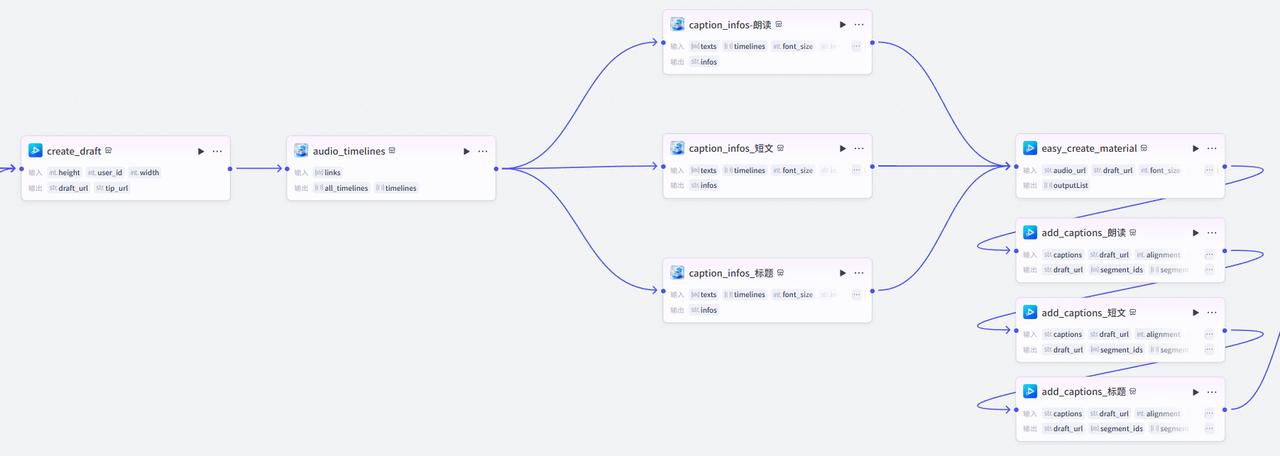Click the output port of audio_timelines node

496,169
